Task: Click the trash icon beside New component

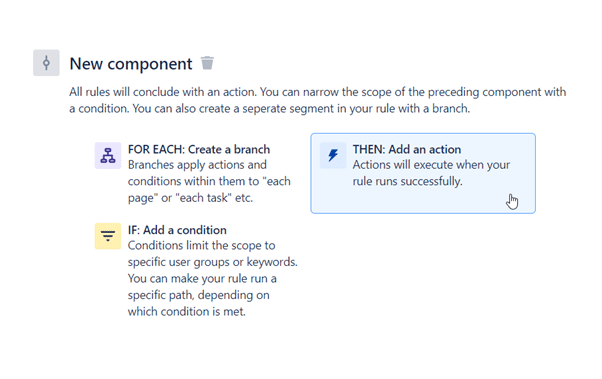Action: click(207, 63)
